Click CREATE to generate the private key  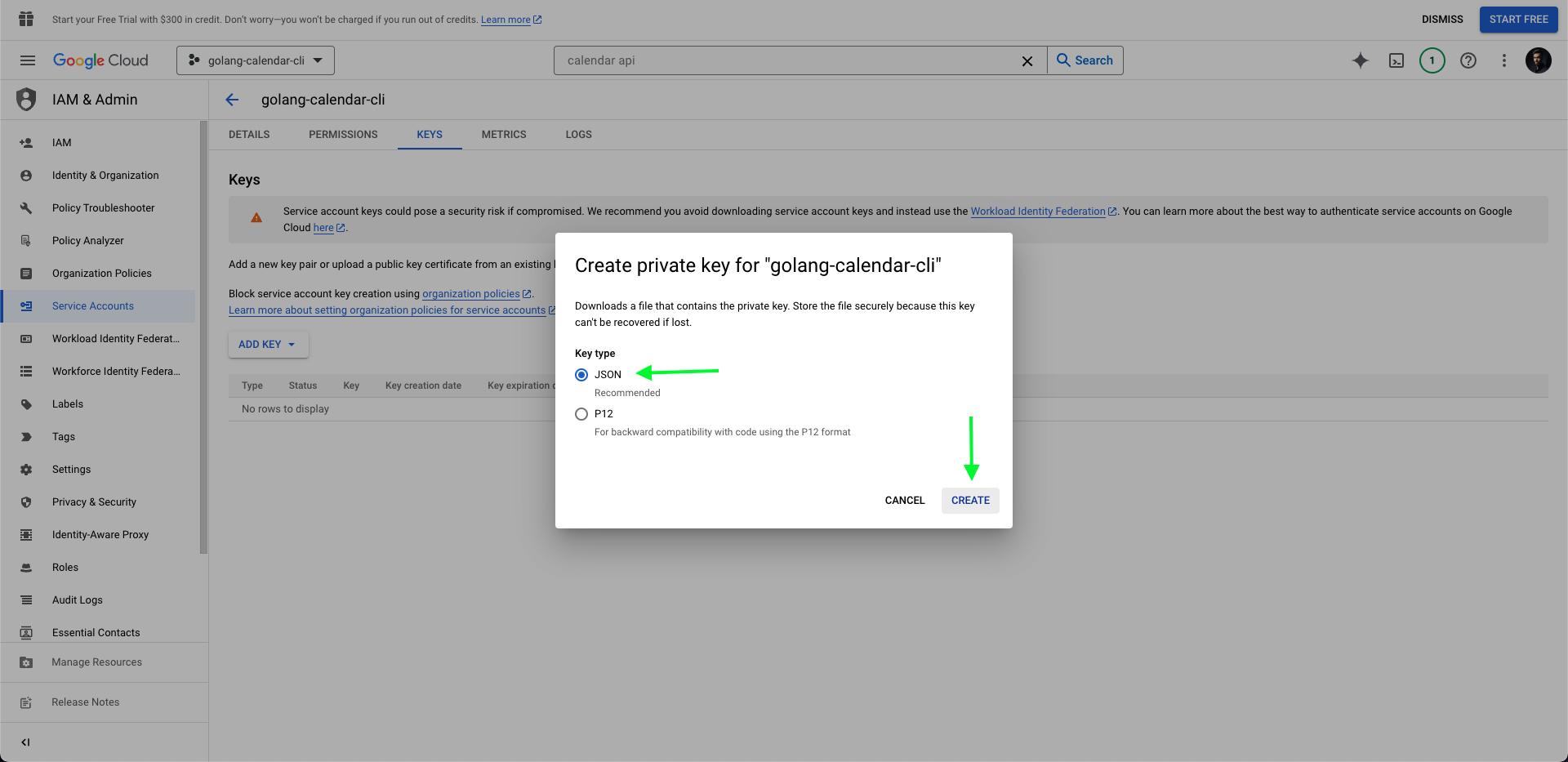[970, 501]
